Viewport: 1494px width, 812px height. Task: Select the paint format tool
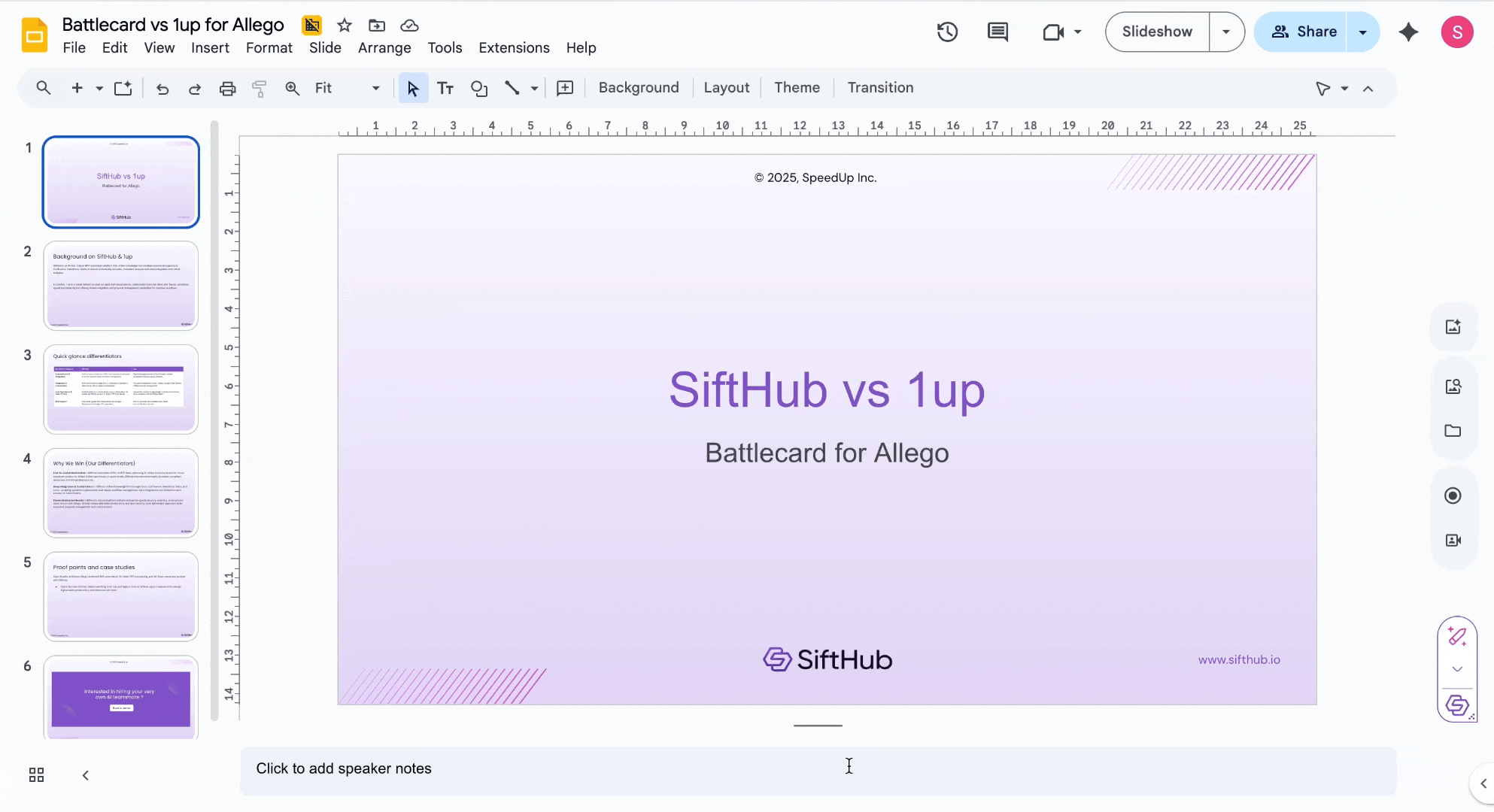[x=259, y=88]
